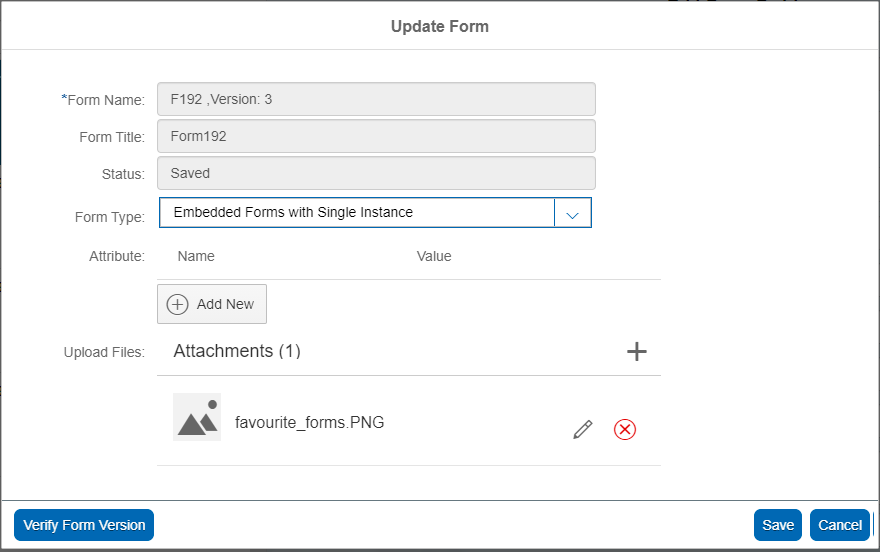Screen dimensions: 880x552
Task: Save the form with the Save button
Action: (777, 525)
